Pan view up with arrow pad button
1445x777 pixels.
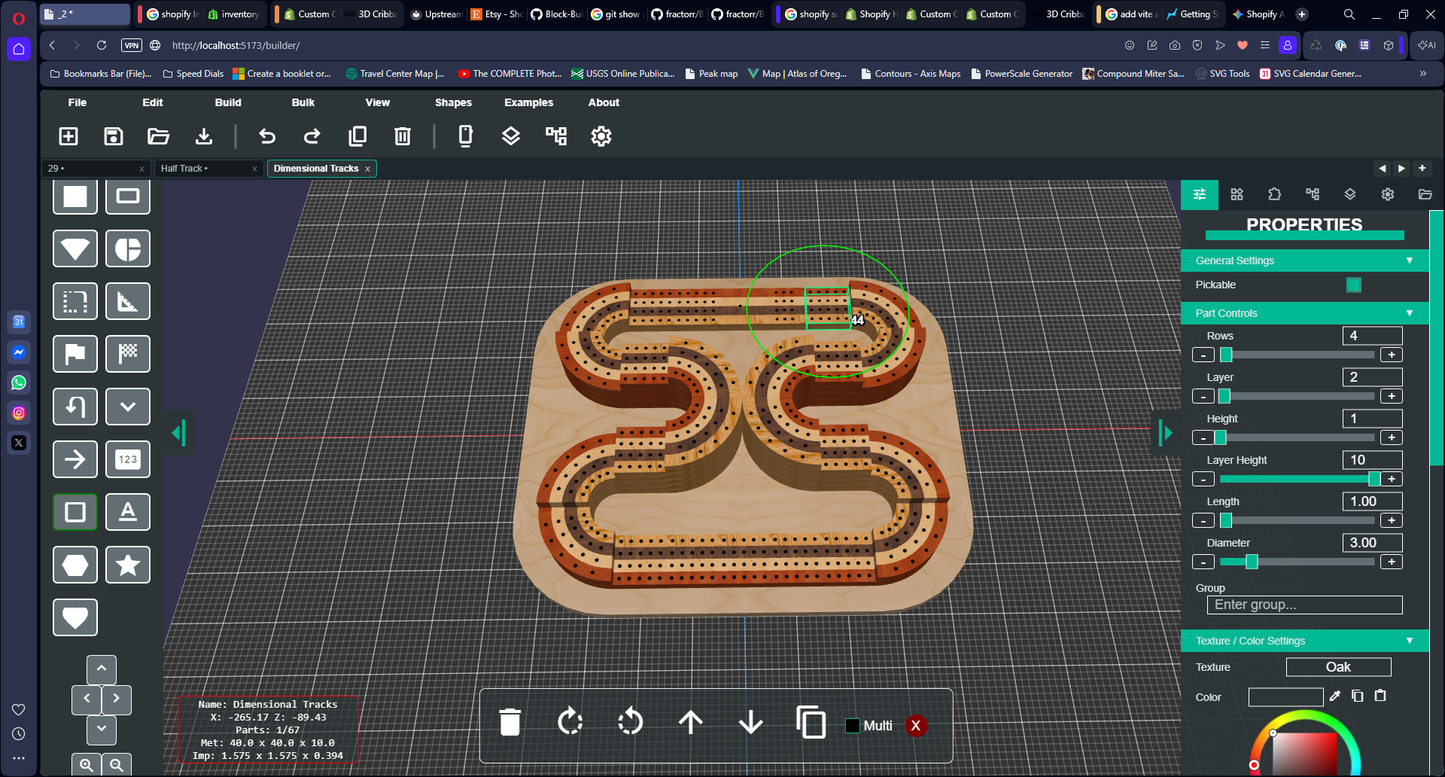(101, 669)
